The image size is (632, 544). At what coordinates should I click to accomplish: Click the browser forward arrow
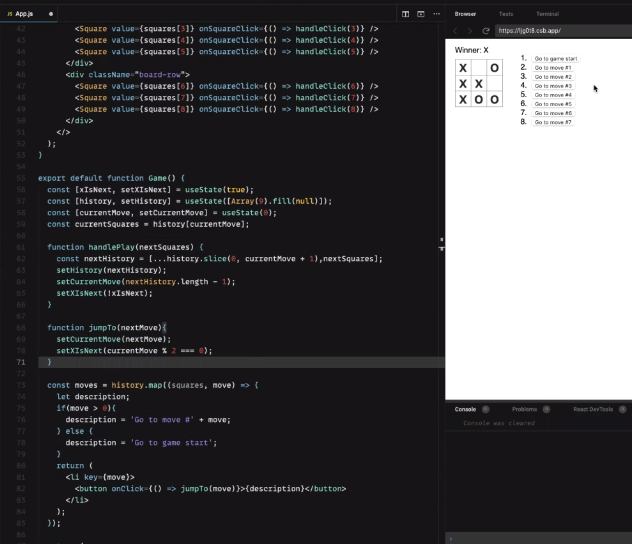click(470, 31)
